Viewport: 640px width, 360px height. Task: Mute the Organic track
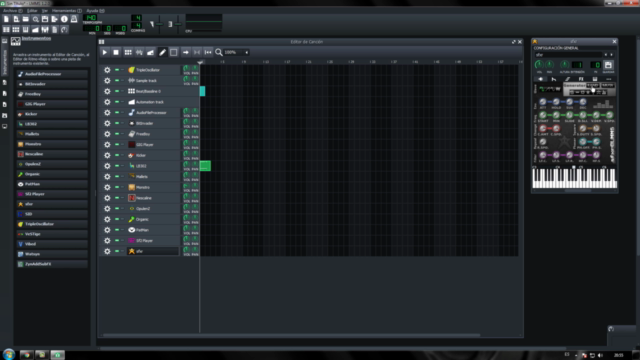click(117, 219)
